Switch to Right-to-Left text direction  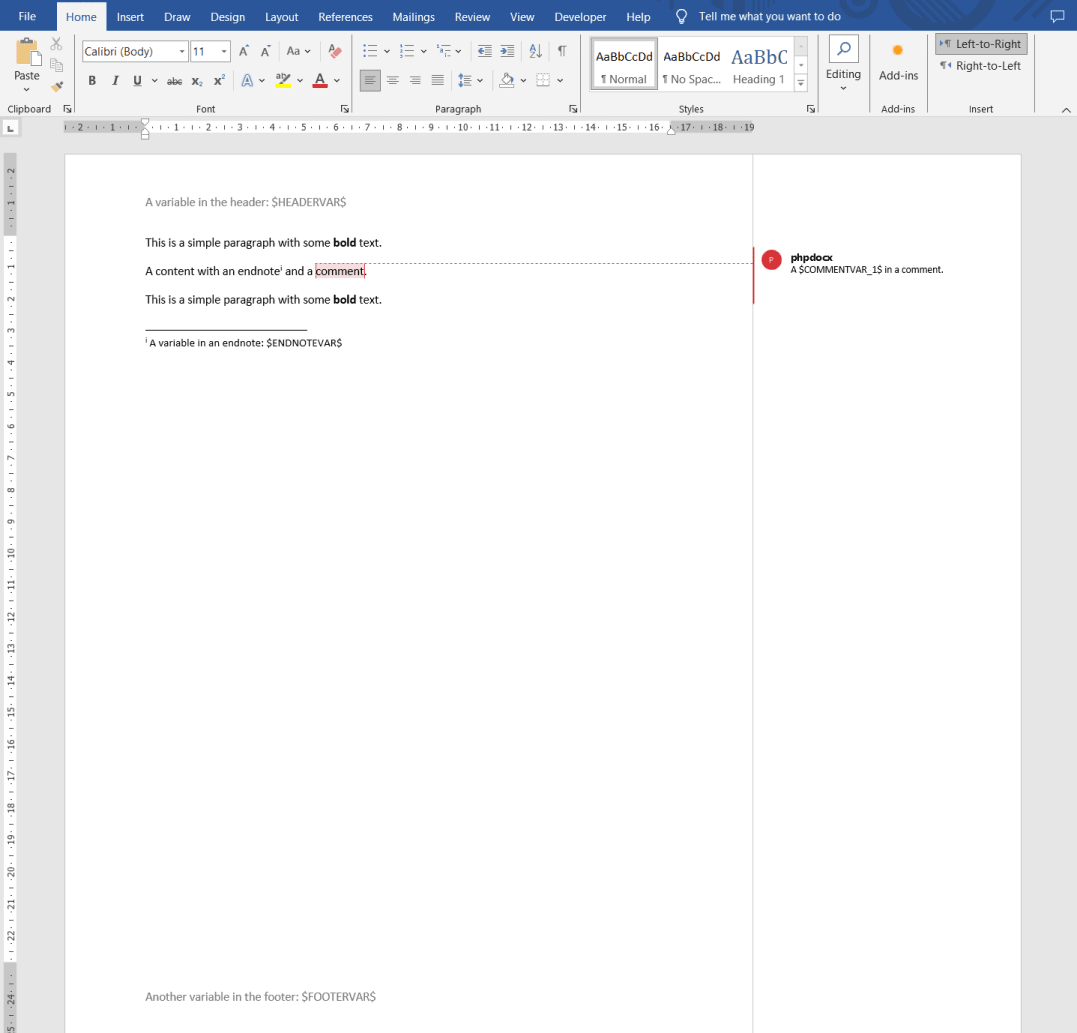pos(981,66)
